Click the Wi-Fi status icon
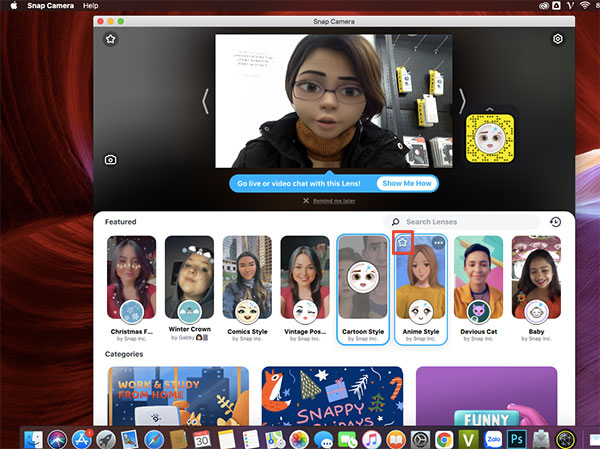The image size is (600, 449). tap(585, 5)
